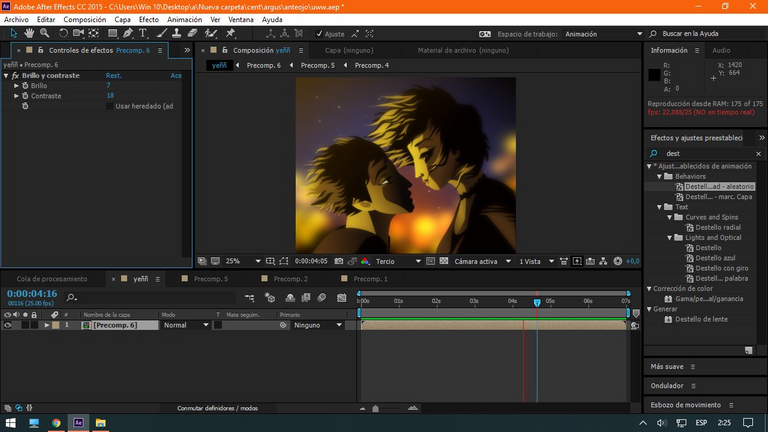768x432 pixels.
Task: Select the Puppet Pin tool
Action: pyautogui.click(x=230, y=33)
